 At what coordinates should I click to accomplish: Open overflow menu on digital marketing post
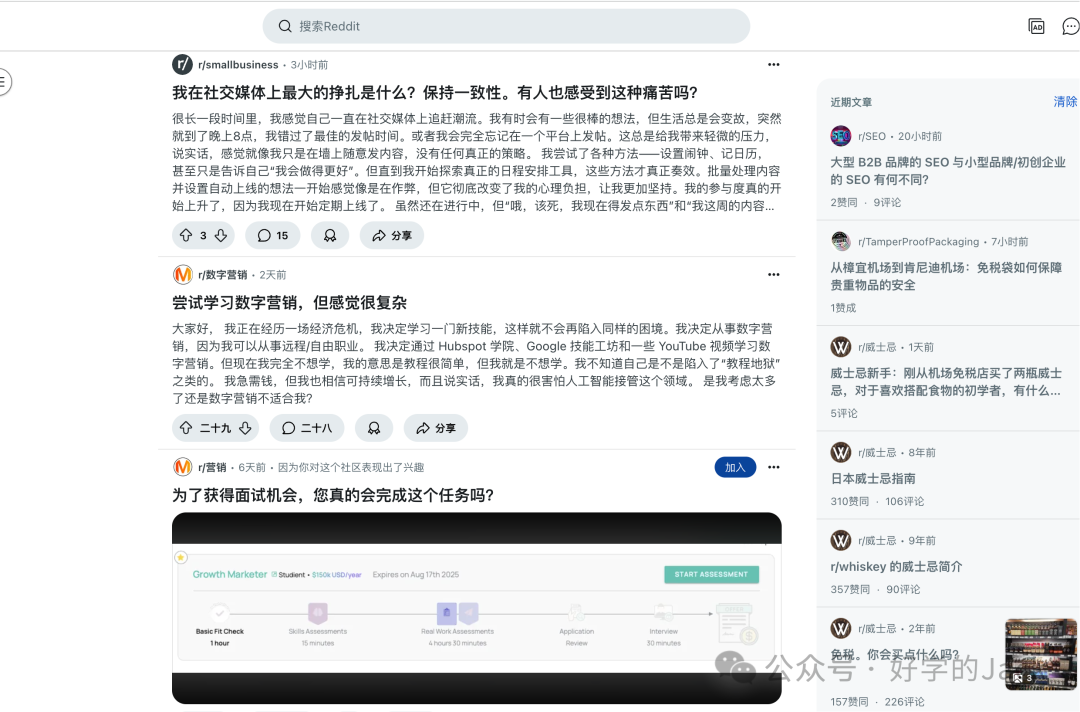click(x=773, y=273)
